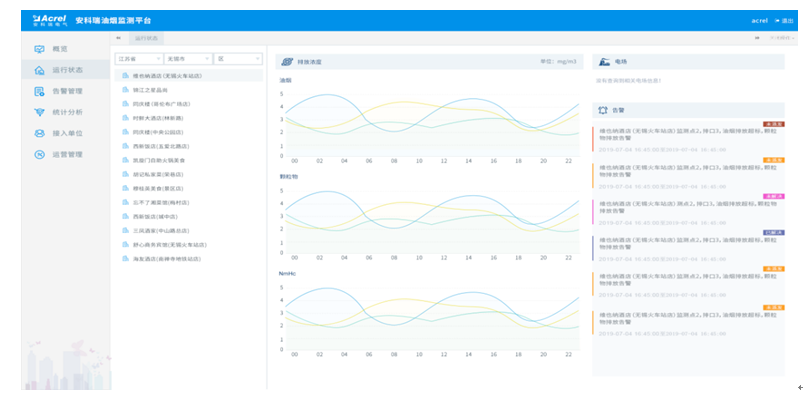Click building icon beside 维也纳酒店(无锡火车站店)
This screenshot has height=396, width=803.
125,75
